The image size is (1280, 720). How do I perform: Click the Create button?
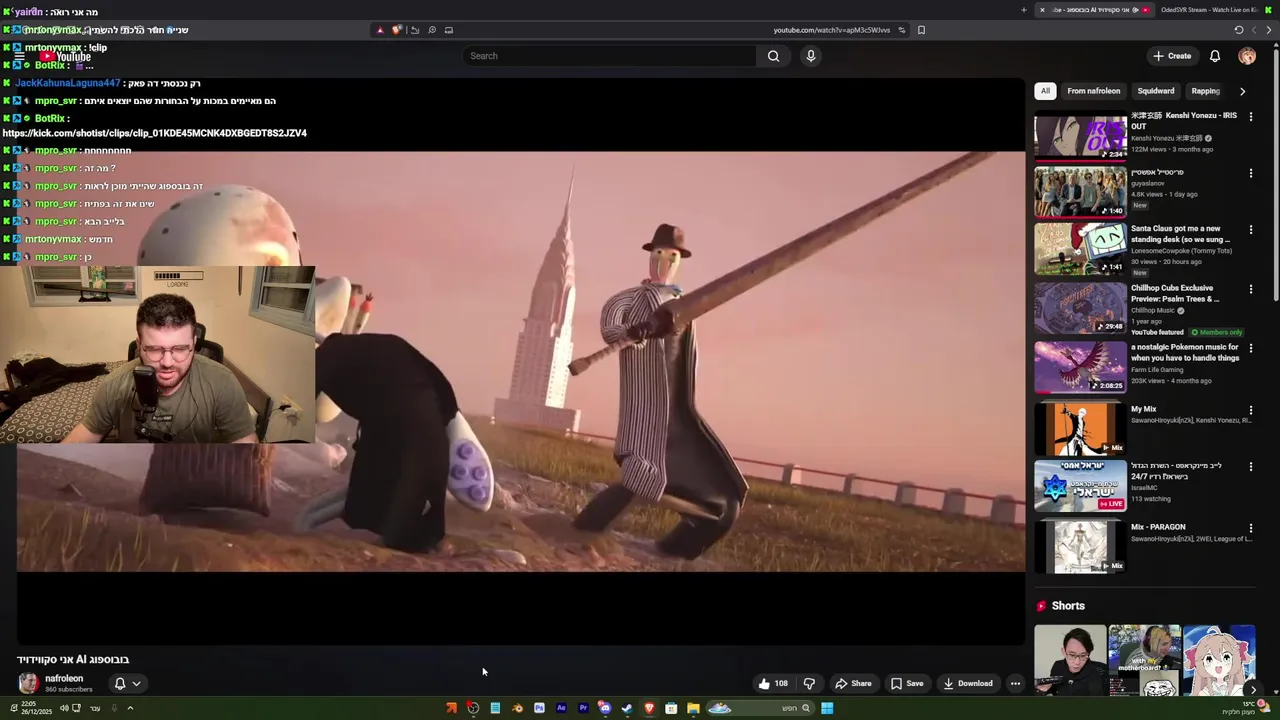point(1172,56)
